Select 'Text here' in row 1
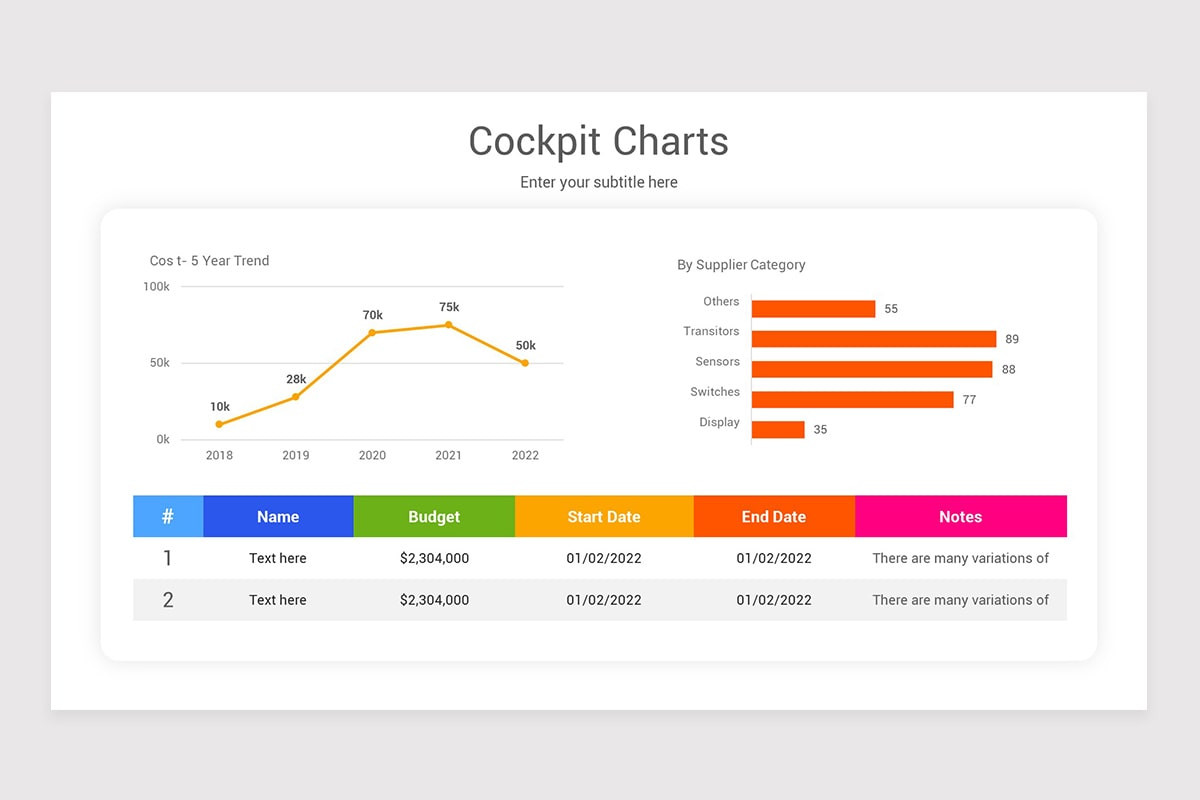Image resolution: width=1200 pixels, height=800 pixels. click(278, 558)
